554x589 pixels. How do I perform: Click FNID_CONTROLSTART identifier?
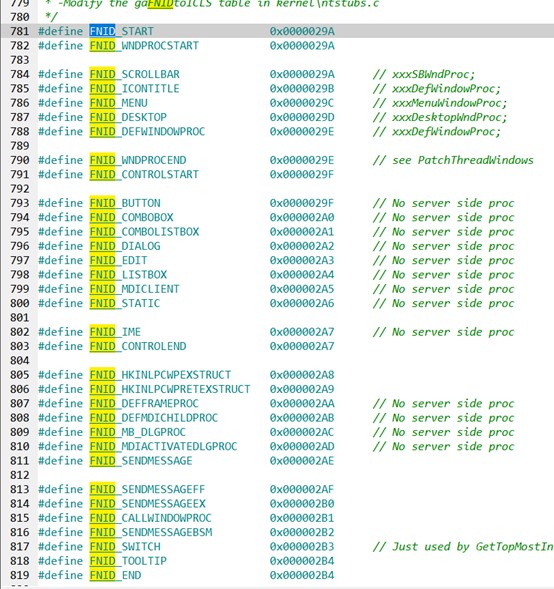click(144, 174)
